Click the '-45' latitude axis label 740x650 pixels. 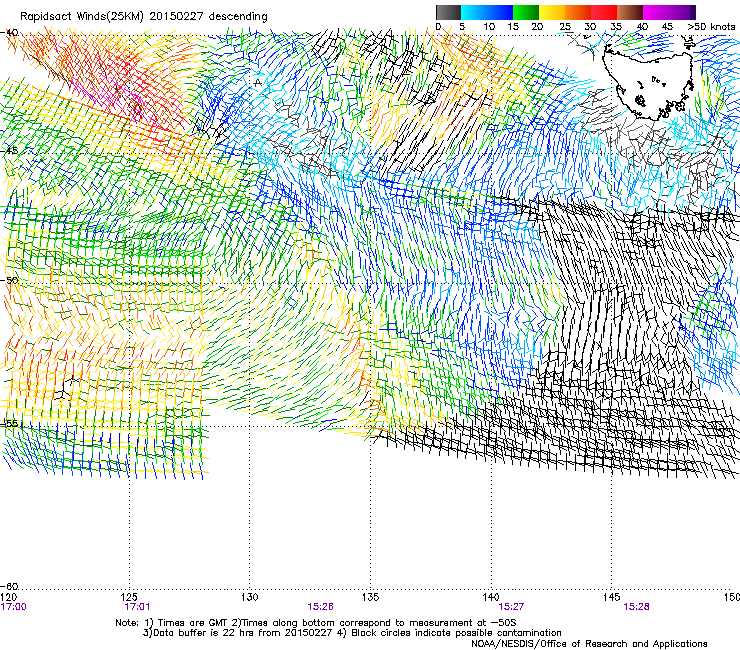(9, 151)
